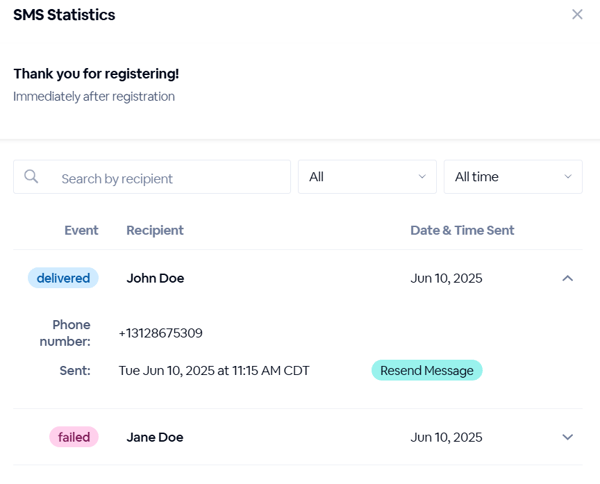Click the Recipient column header

[x=155, y=230]
